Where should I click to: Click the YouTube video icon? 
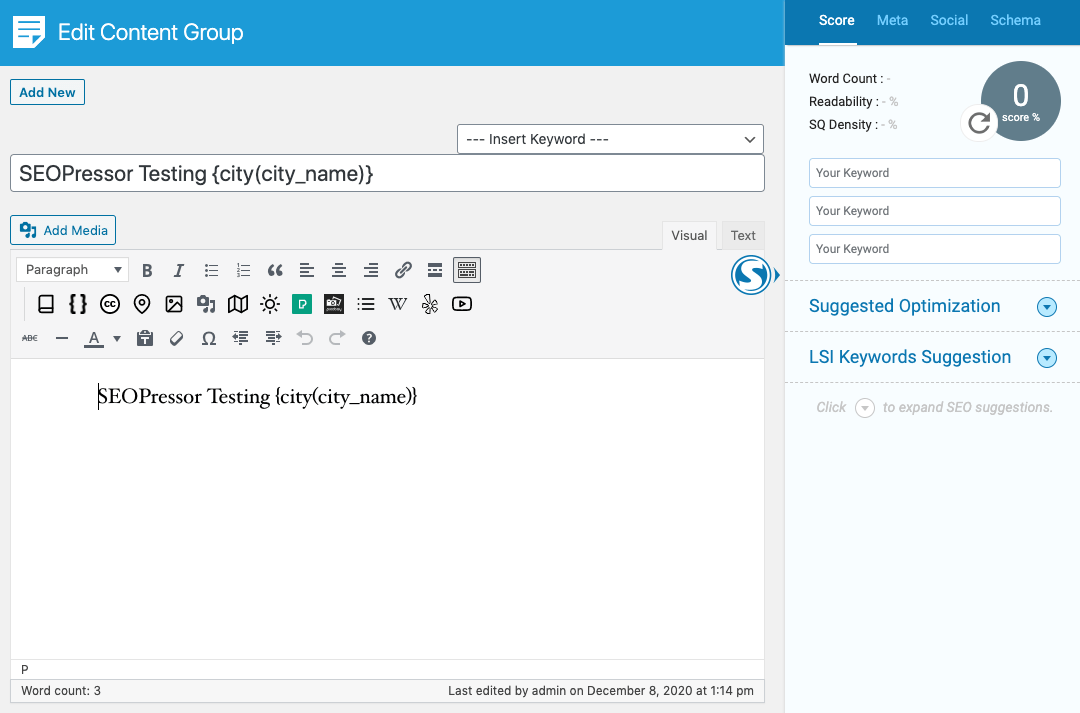click(461, 304)
